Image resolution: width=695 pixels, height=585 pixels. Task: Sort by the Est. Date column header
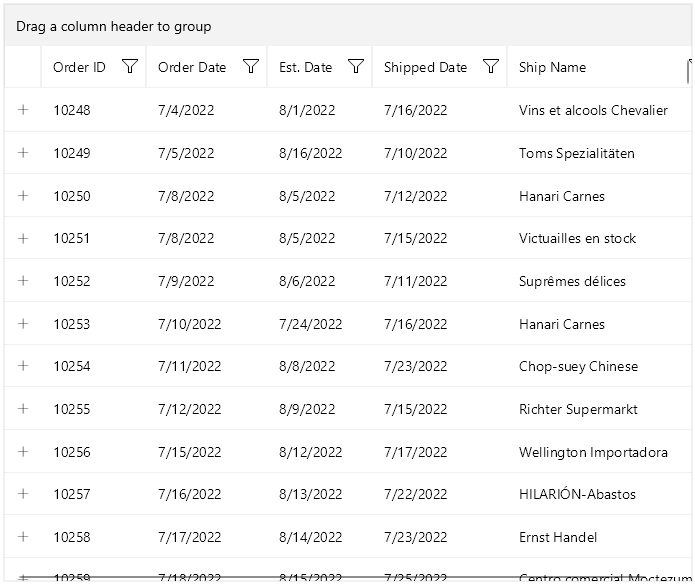pyautogui.click(x=305, y=67)
